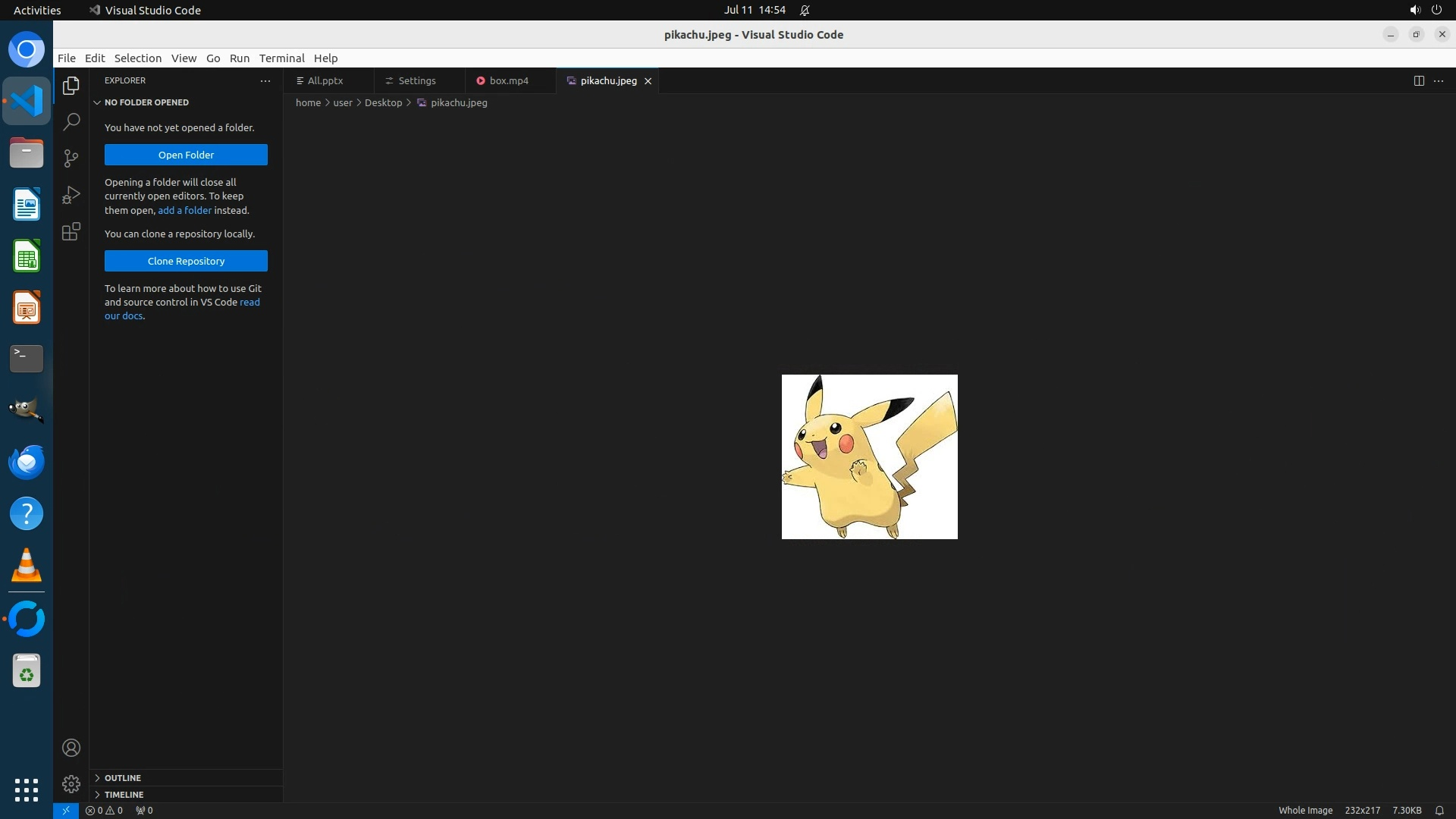Expand the Timeline section
1456x819 pixels.
[x=124, y=795]
